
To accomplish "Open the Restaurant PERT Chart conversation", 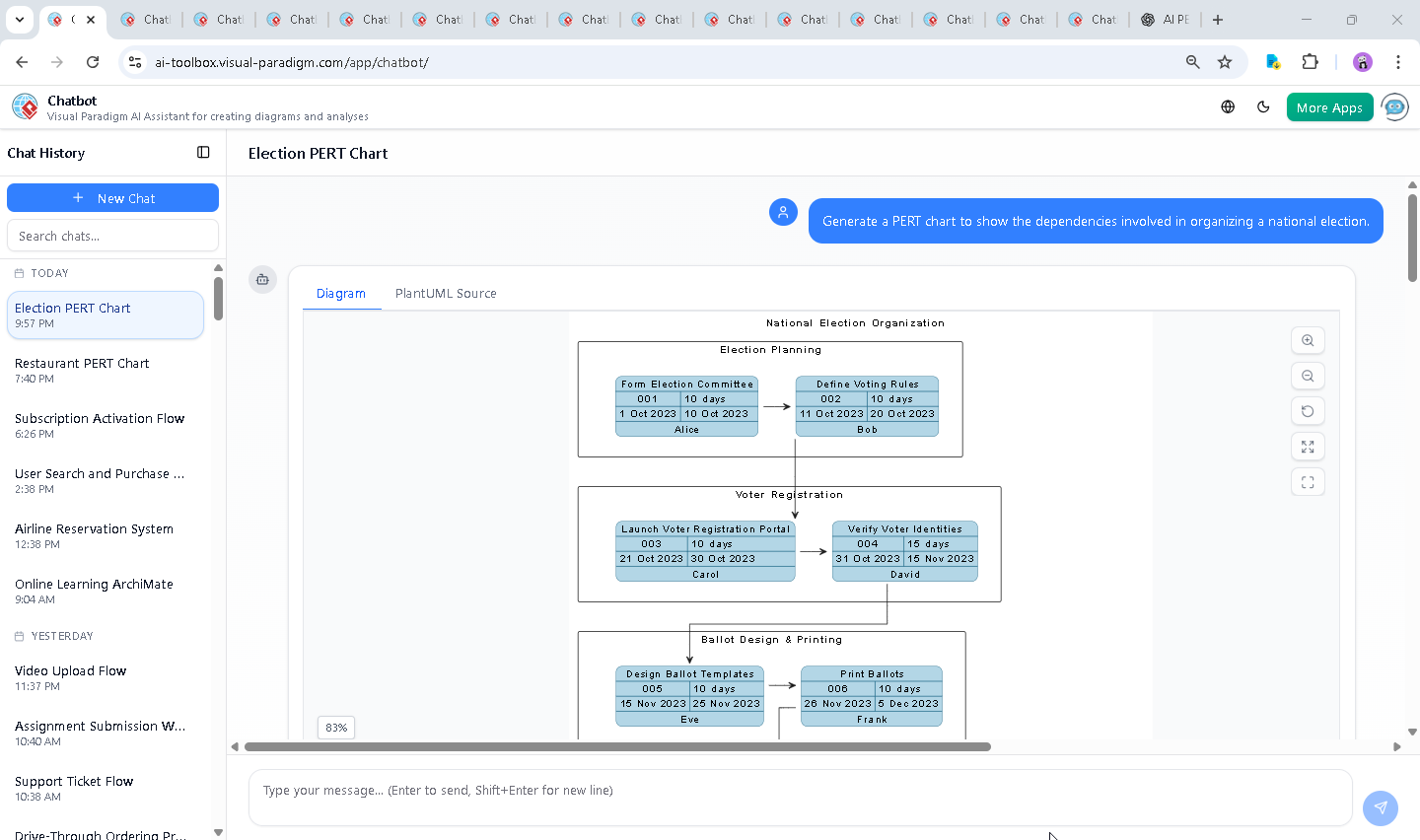I will point(105,370).
